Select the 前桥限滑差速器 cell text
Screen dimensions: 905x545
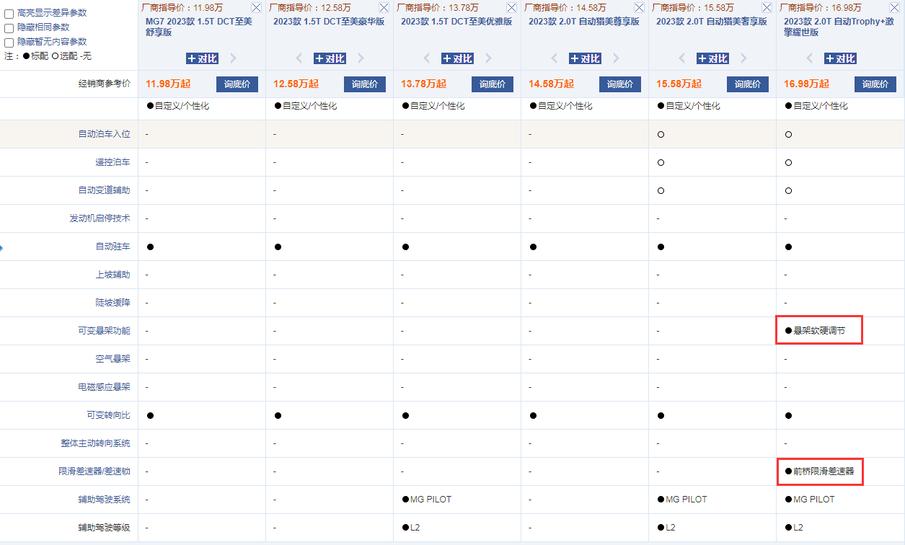(x=824, y=471)
